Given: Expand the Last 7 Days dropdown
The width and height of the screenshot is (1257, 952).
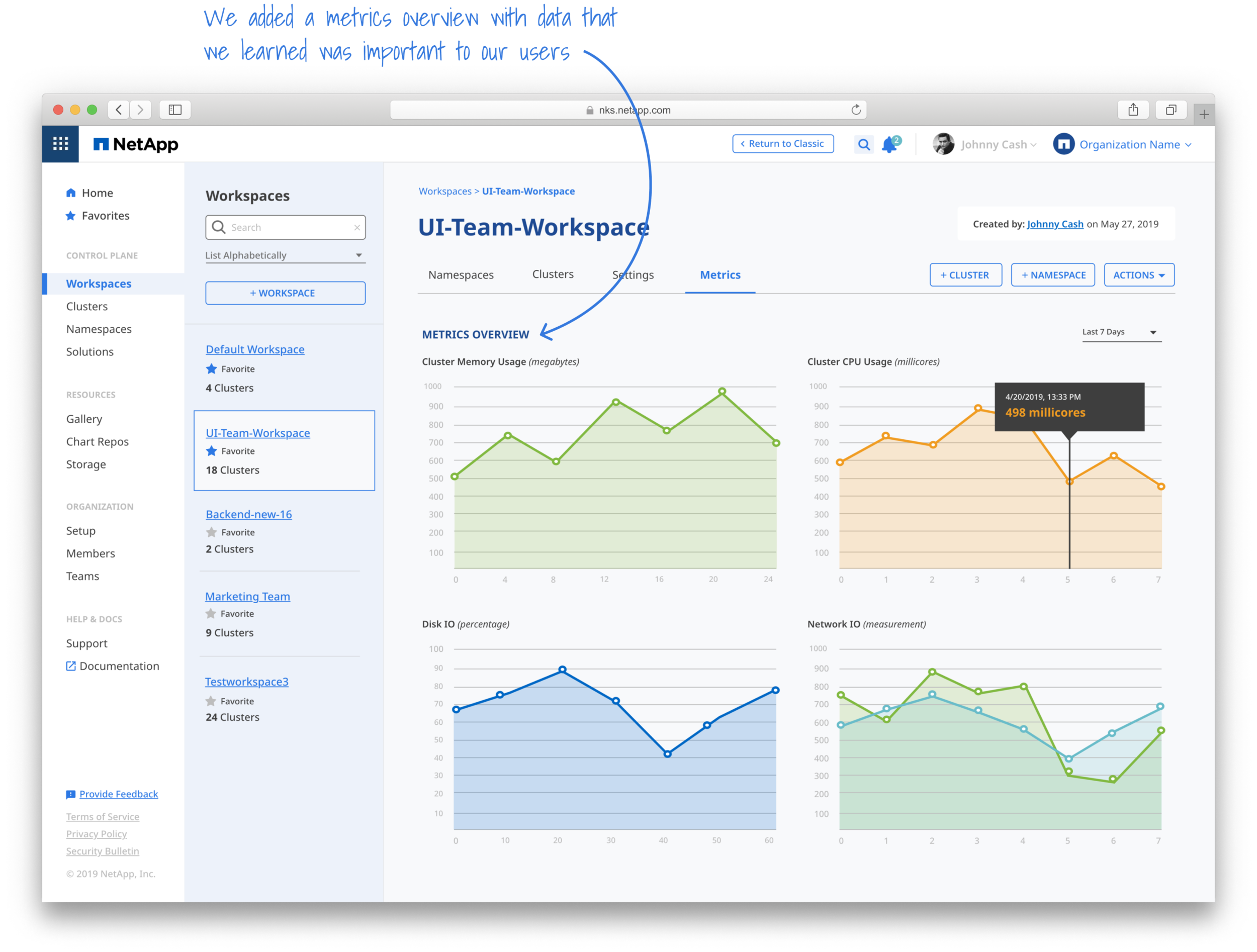Looking at the screenshot, I should [x=1121, y=332].
